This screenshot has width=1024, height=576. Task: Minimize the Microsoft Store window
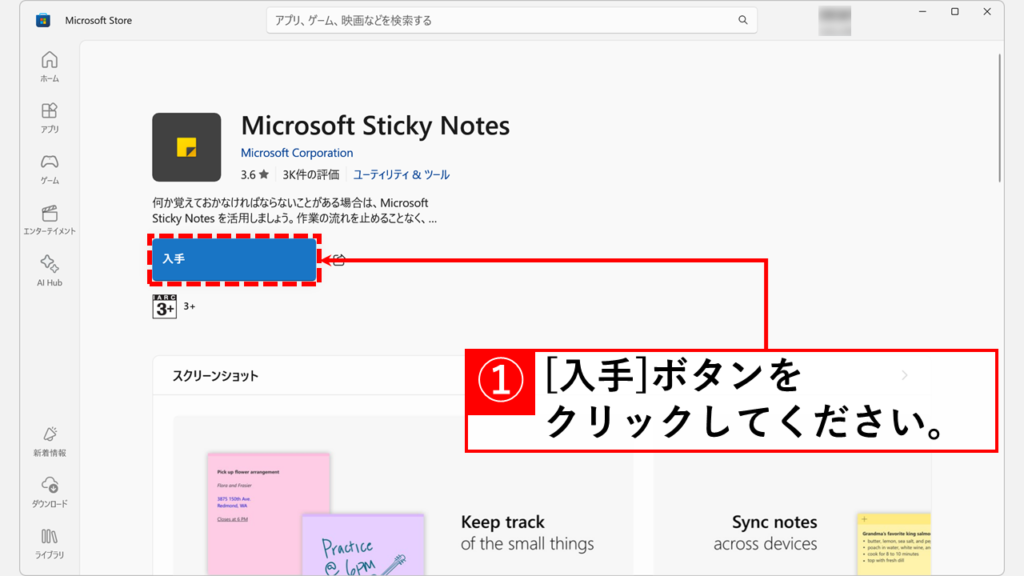point(922,12)
